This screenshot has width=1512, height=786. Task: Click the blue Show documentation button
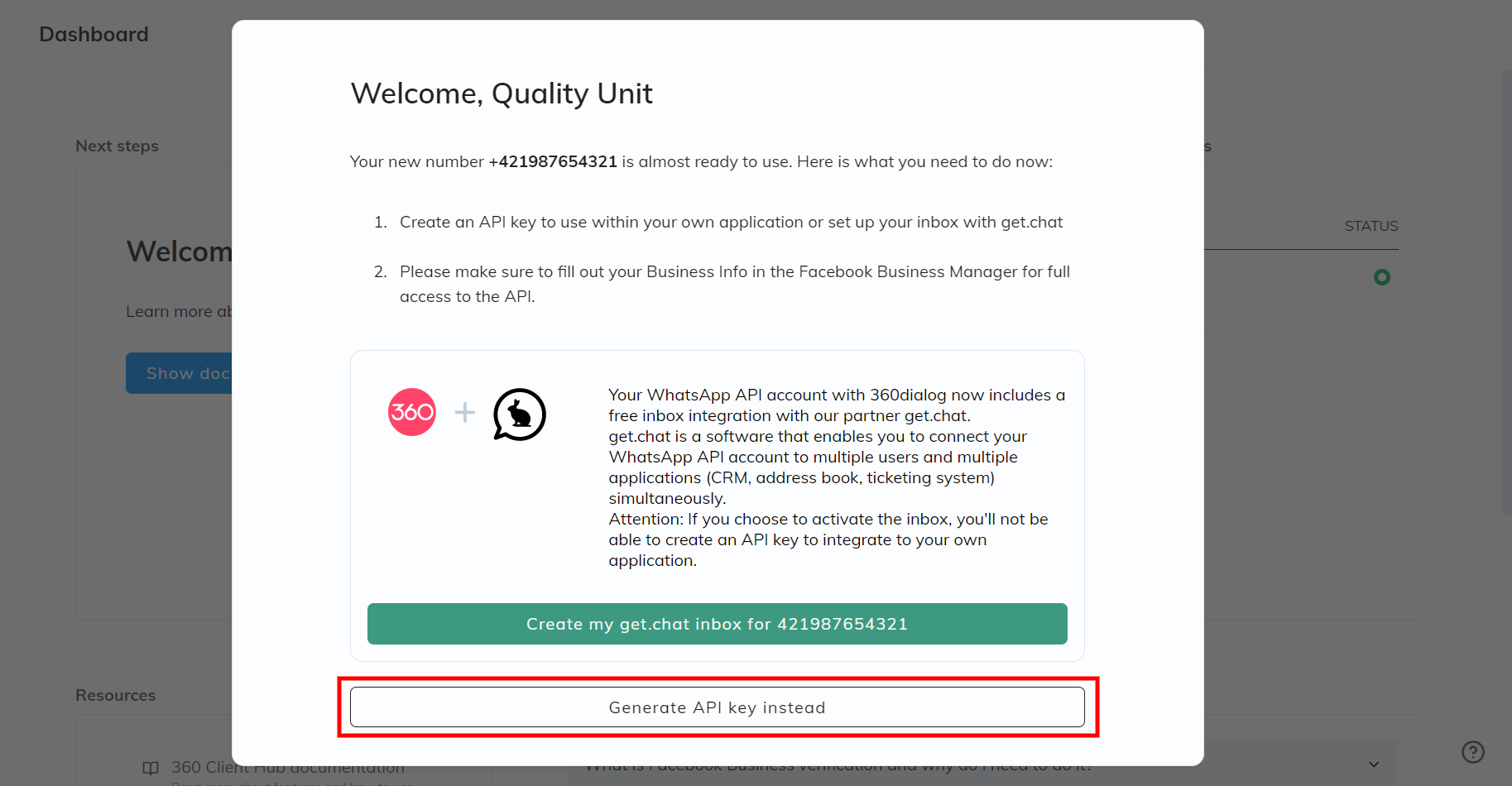tap(180, 373)
